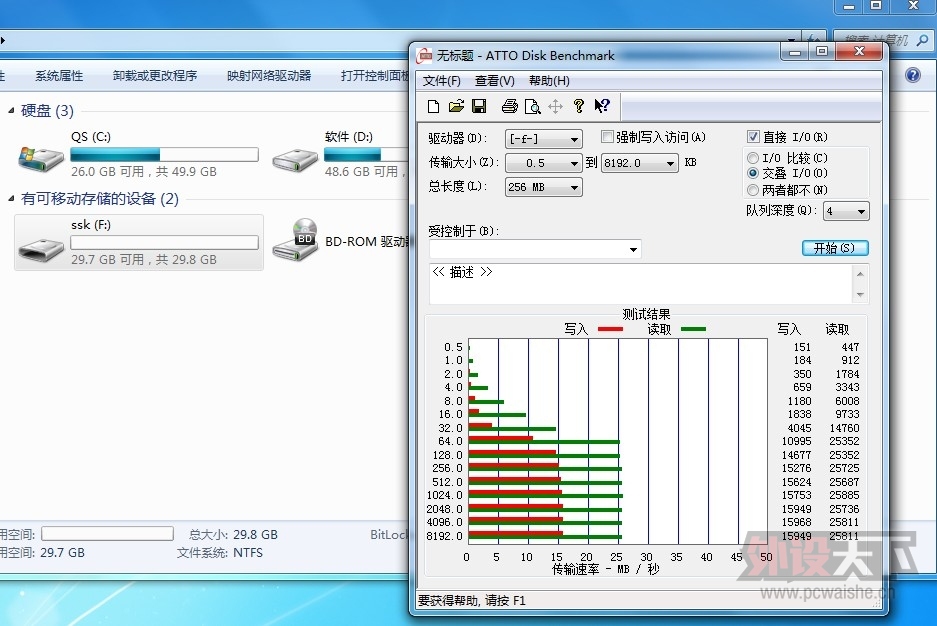Click the green 读取 legend swatch

(693, 329)
